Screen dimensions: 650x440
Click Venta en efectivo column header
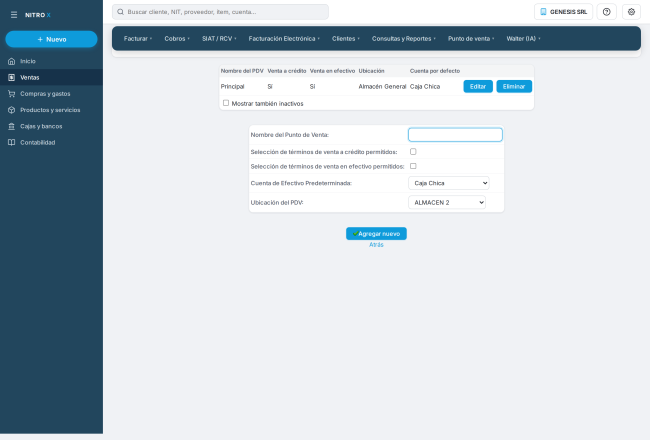click(332, 71)
